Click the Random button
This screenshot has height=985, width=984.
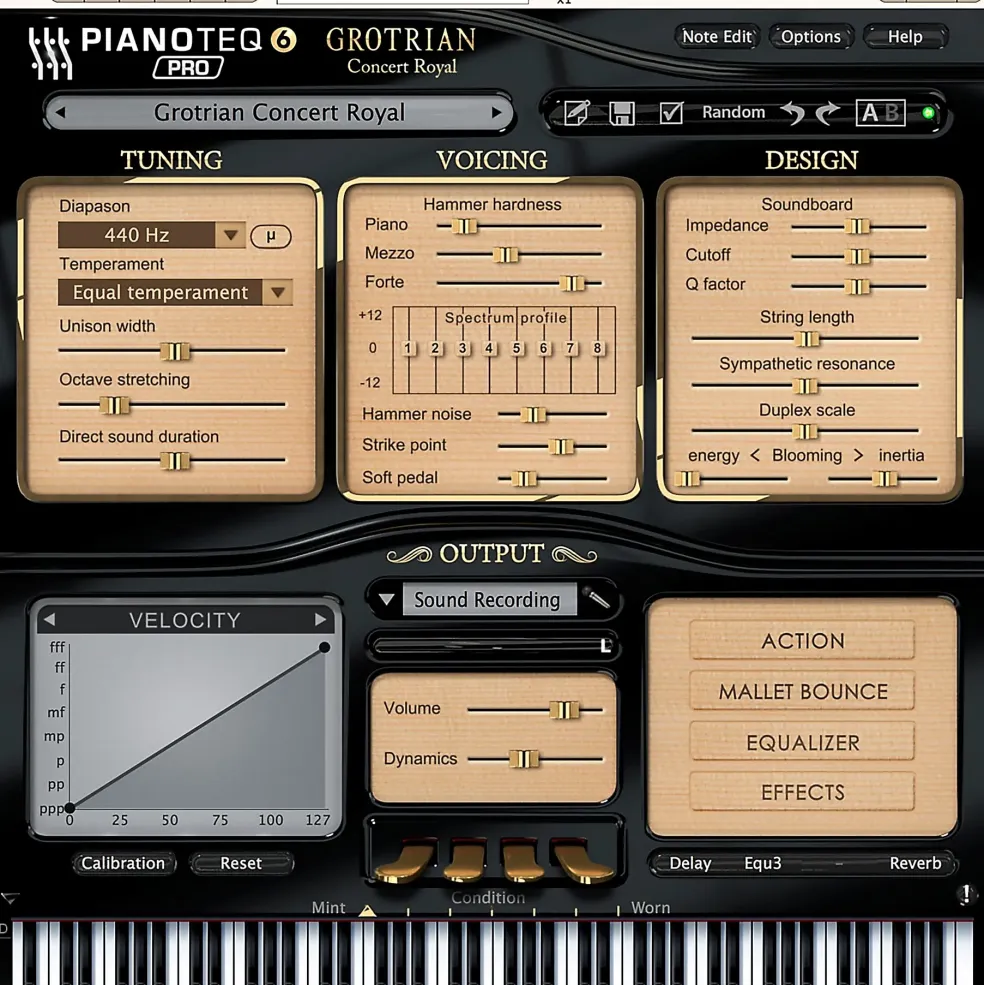[733, 112]
